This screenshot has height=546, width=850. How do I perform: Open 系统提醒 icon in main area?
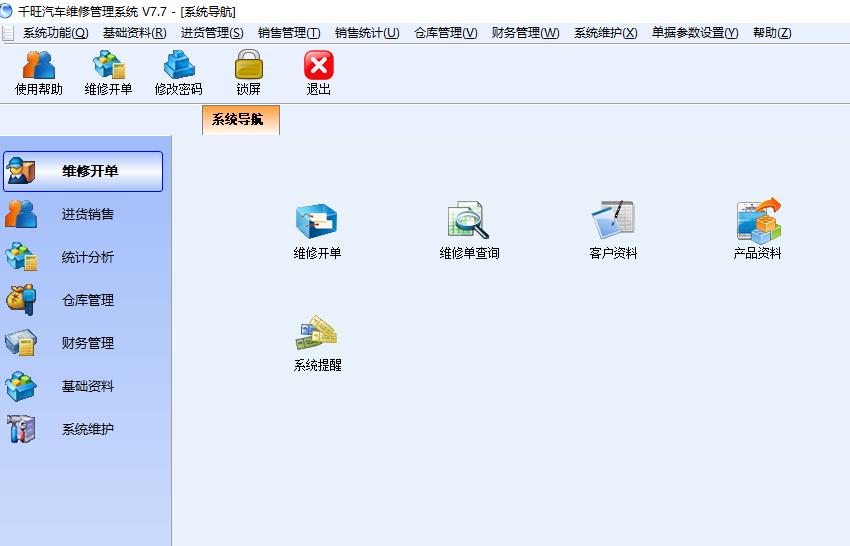click(317, 343)
